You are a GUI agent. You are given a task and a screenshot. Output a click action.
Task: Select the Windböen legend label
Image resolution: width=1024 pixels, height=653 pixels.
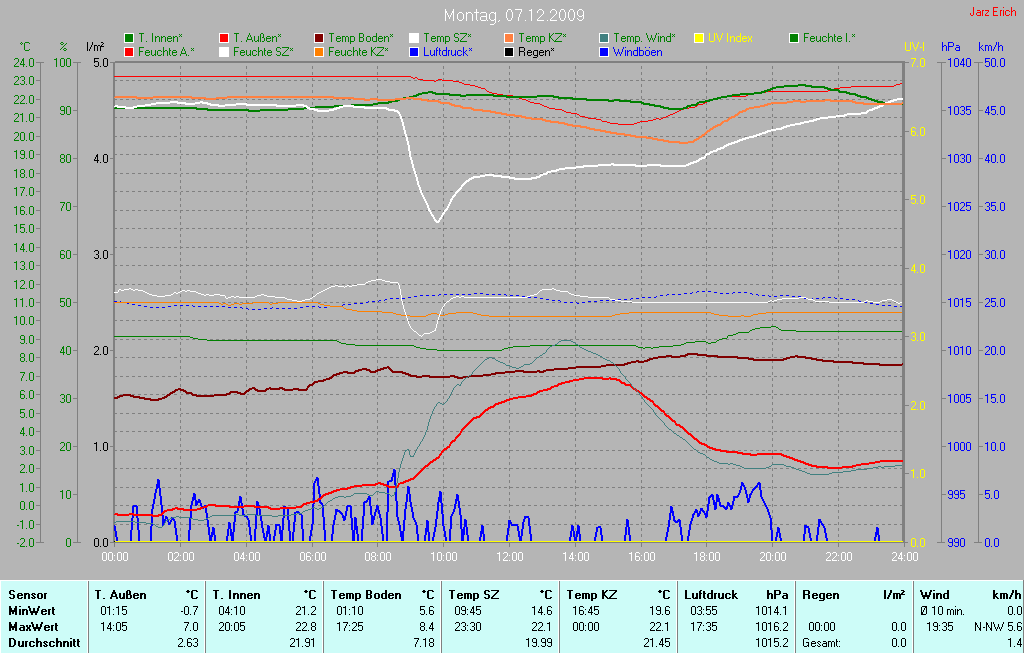point(637,52)
